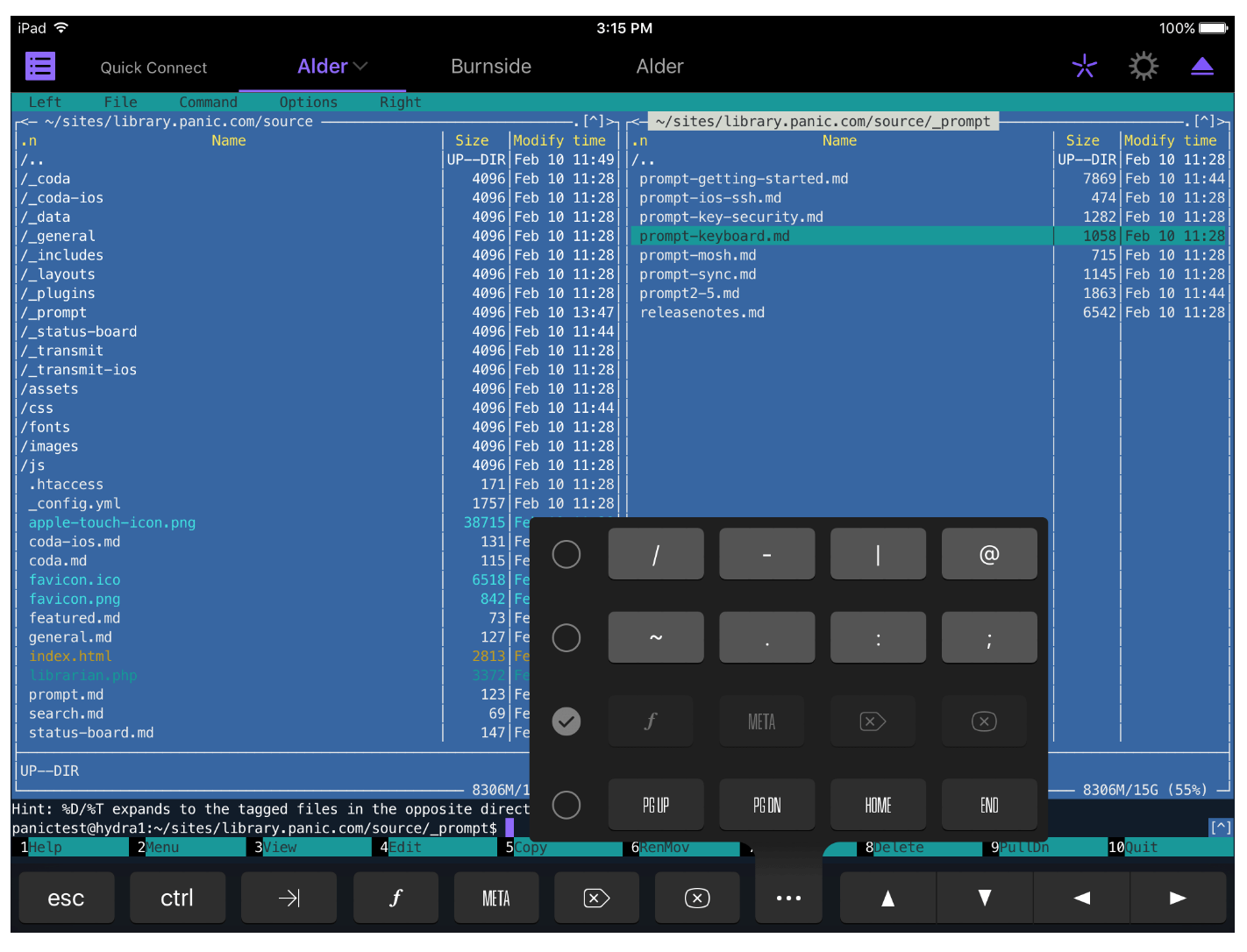Click the left panel [^] history toggle
The height and width of the screenshot is (952, 1247).
[594, 121]
